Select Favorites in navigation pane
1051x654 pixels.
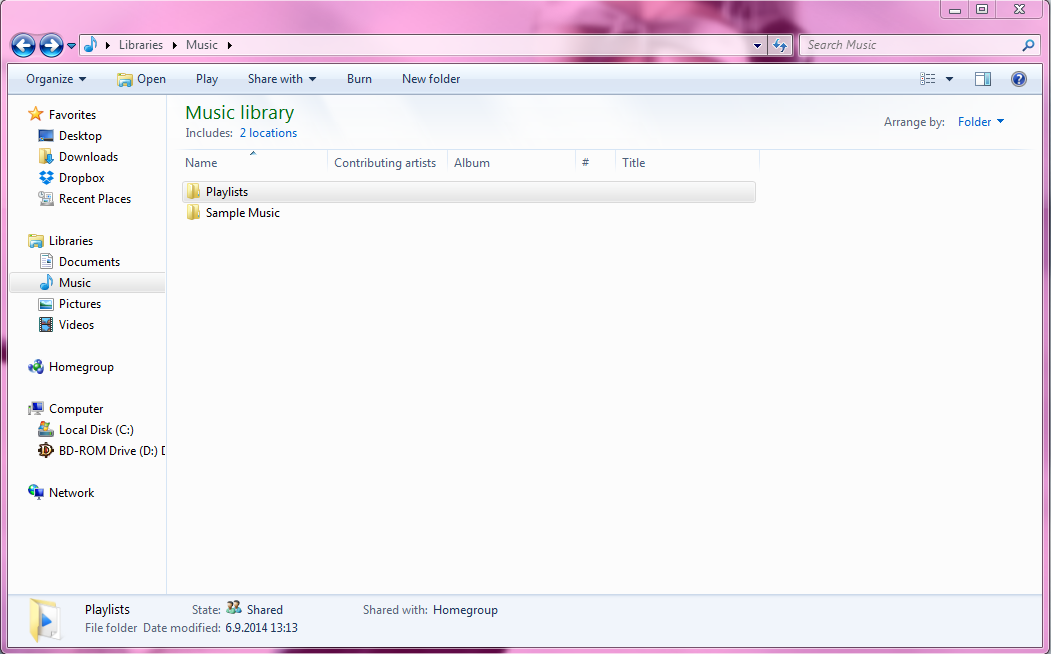(x=72, y=115)
